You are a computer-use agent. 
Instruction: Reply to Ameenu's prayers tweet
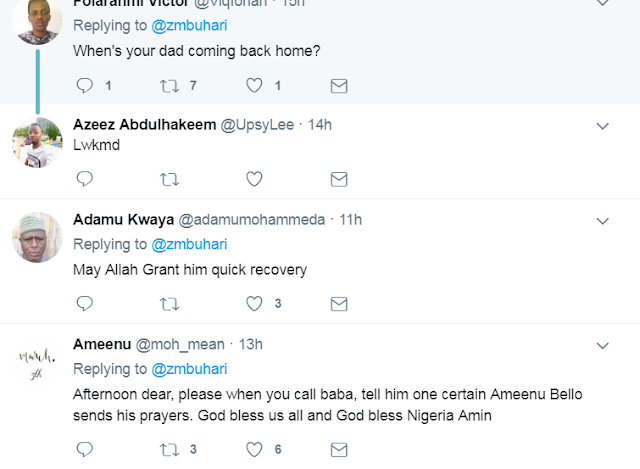pyautogui.click(x=84, y=449)
